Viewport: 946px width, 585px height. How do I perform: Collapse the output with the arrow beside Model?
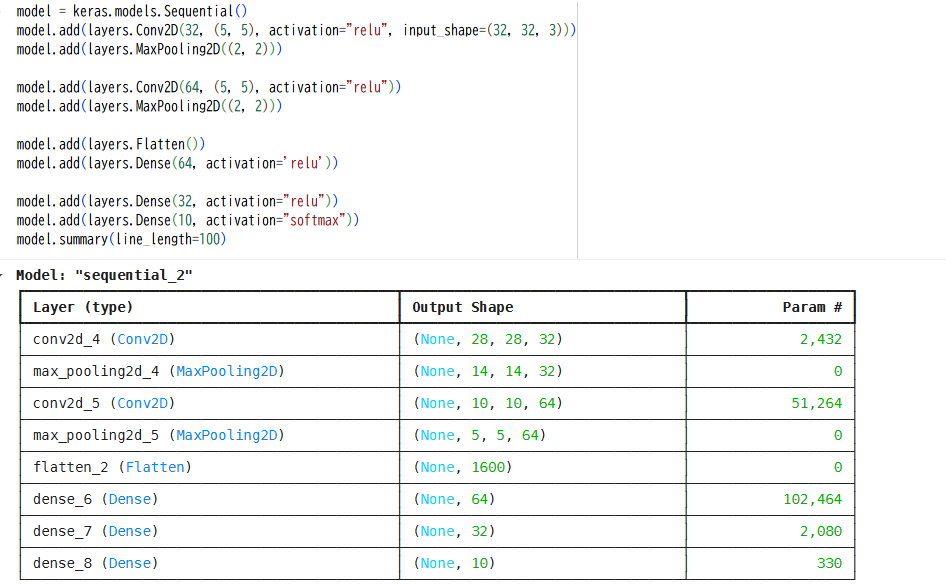tap(3, 275)
